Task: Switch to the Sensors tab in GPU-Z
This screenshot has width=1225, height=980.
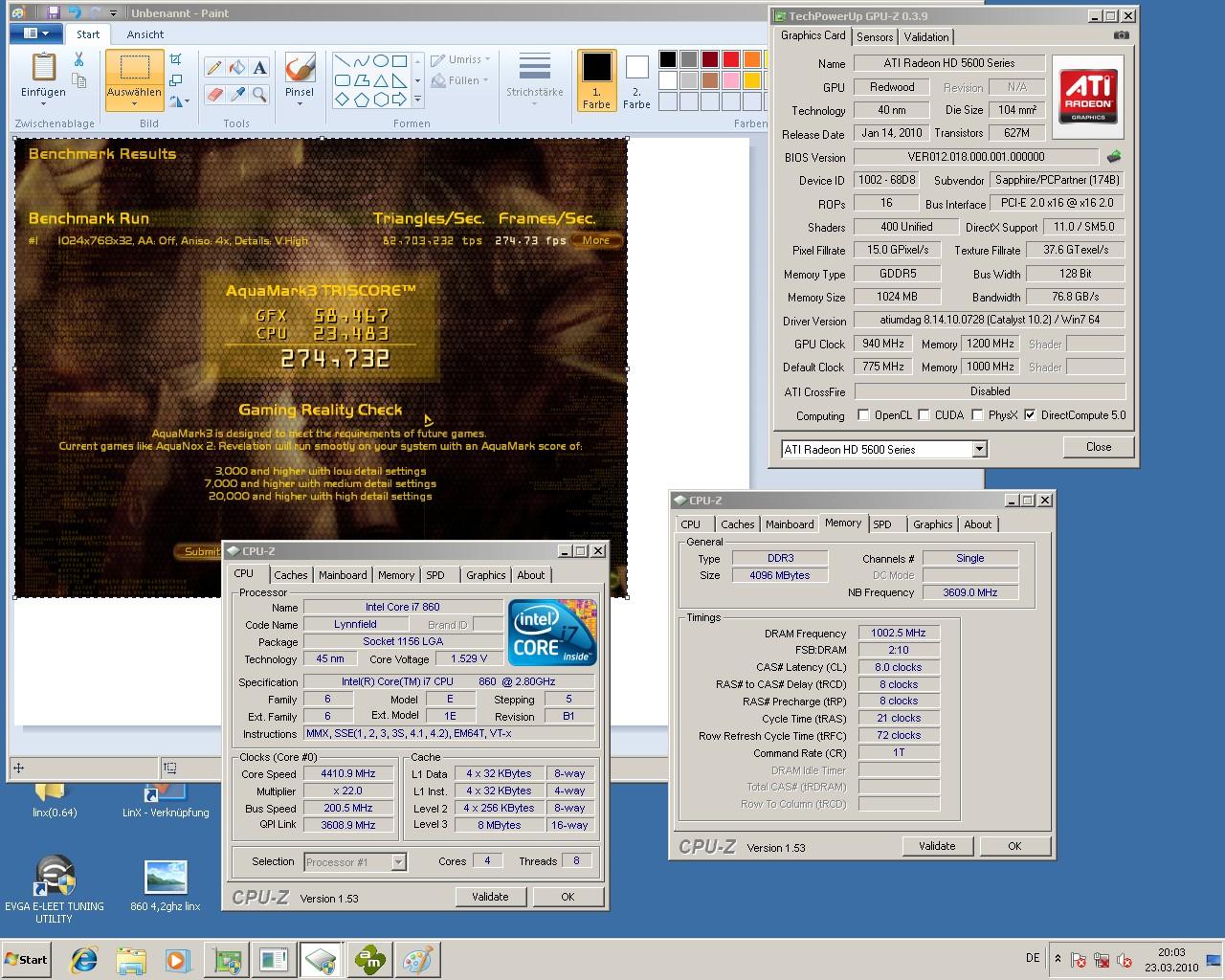Action: [875, 36]
